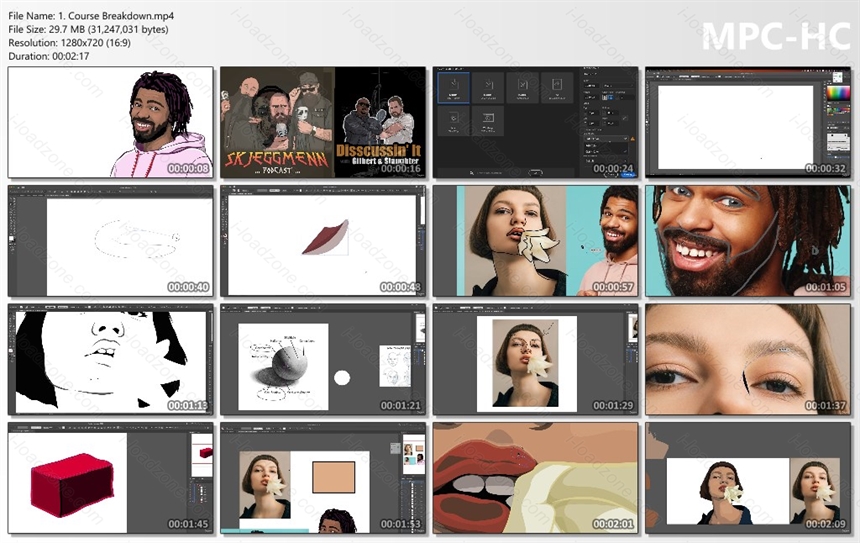Select the Skjeggmenn podcast thumbnail at 00:00:16
This screenshot has width=860, height=543.
[x=323, y=123]
